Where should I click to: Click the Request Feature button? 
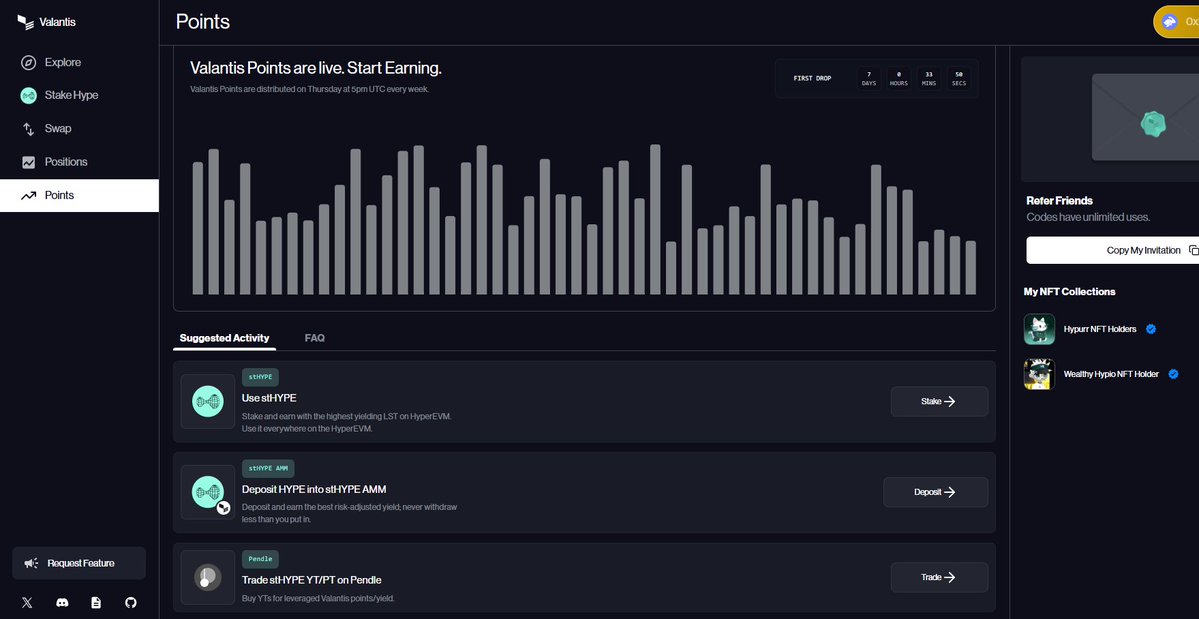coord(79,563)
